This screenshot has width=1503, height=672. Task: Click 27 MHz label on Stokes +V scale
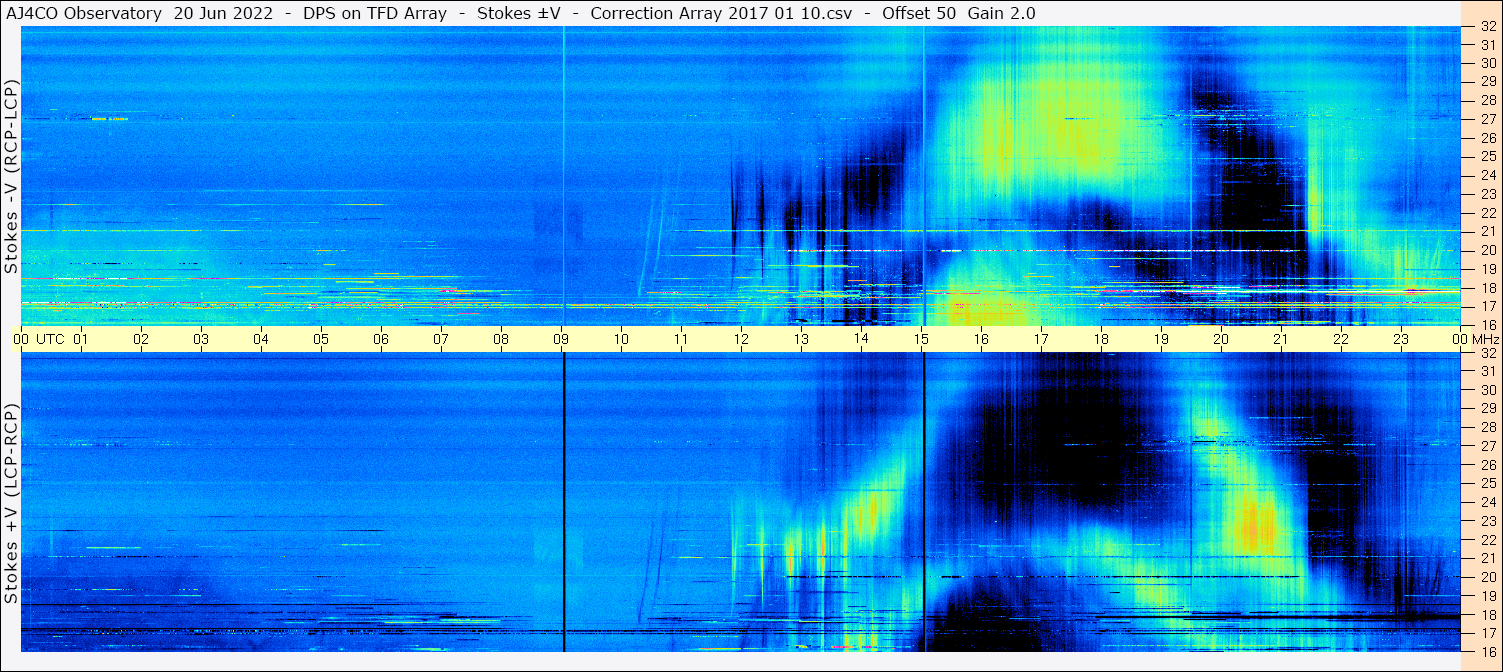point(1487,446)
